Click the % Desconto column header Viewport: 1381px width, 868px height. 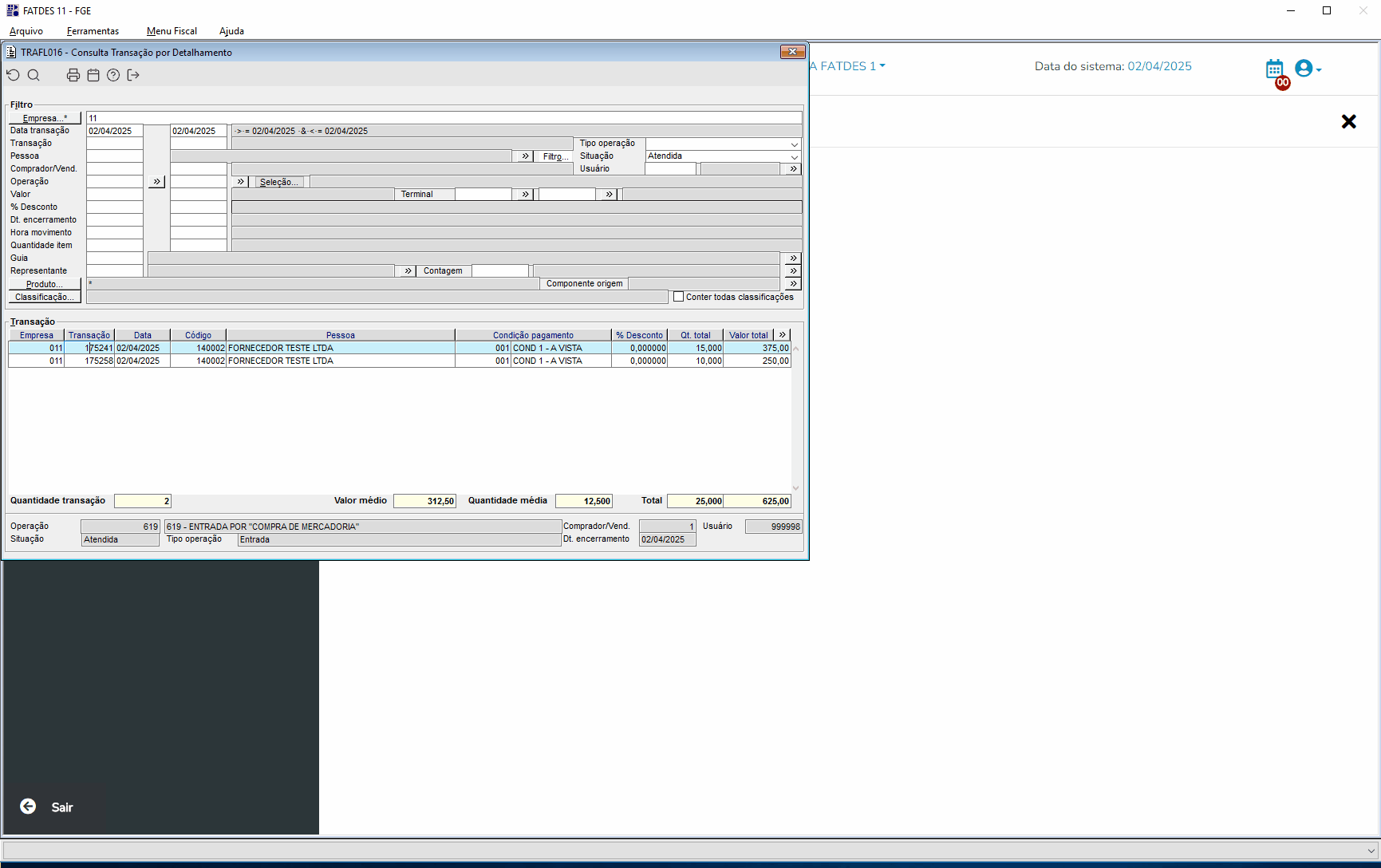point(639,335)
